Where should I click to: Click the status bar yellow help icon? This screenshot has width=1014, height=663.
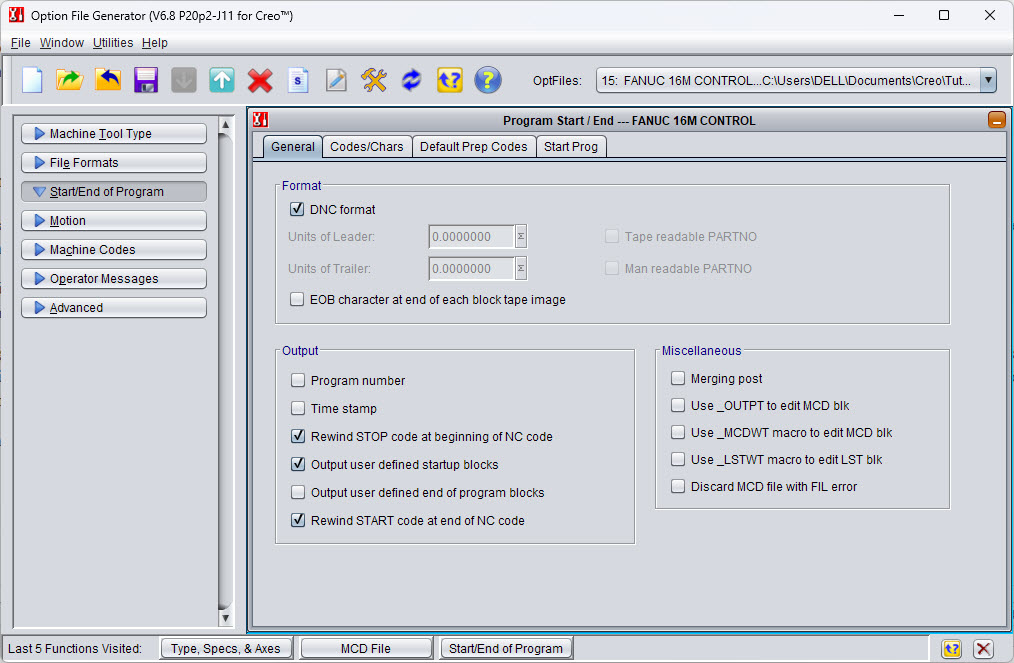coord(951,649)
